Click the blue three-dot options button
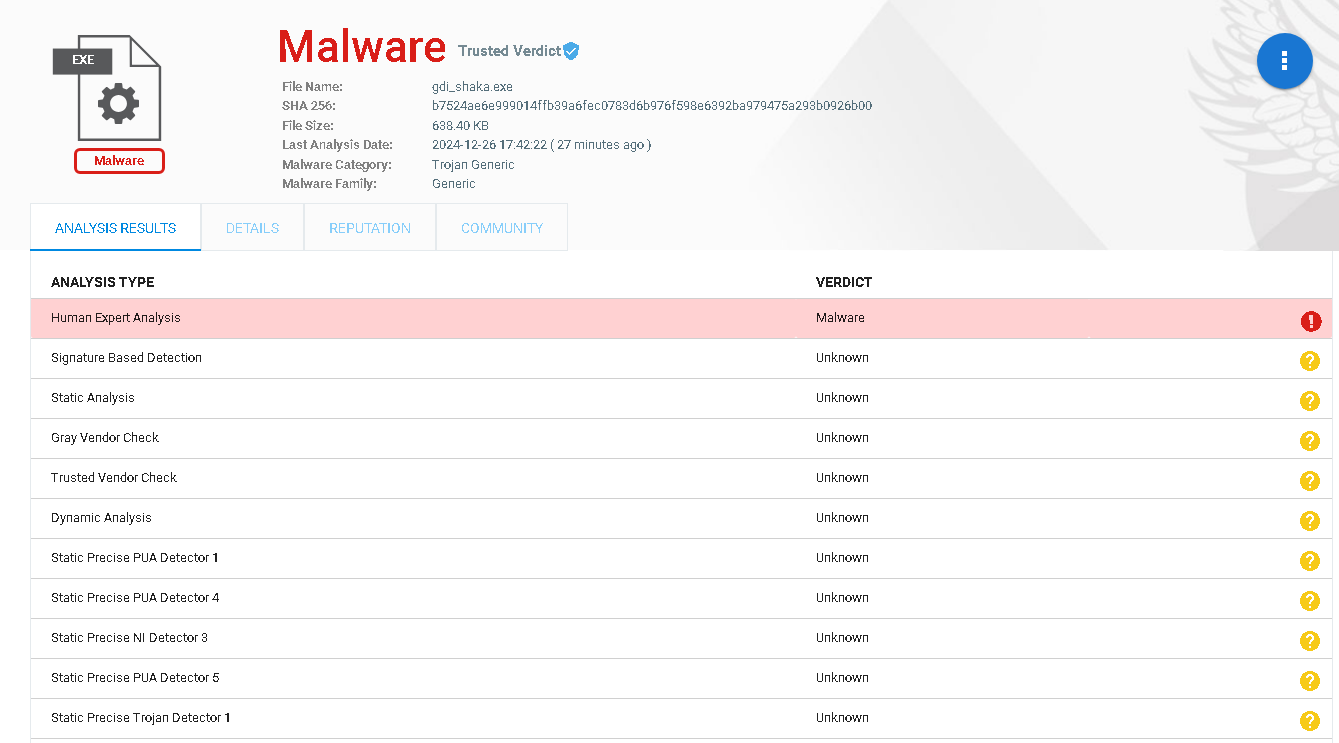Screen dimensions: 1339x743 pos(1284,62)
